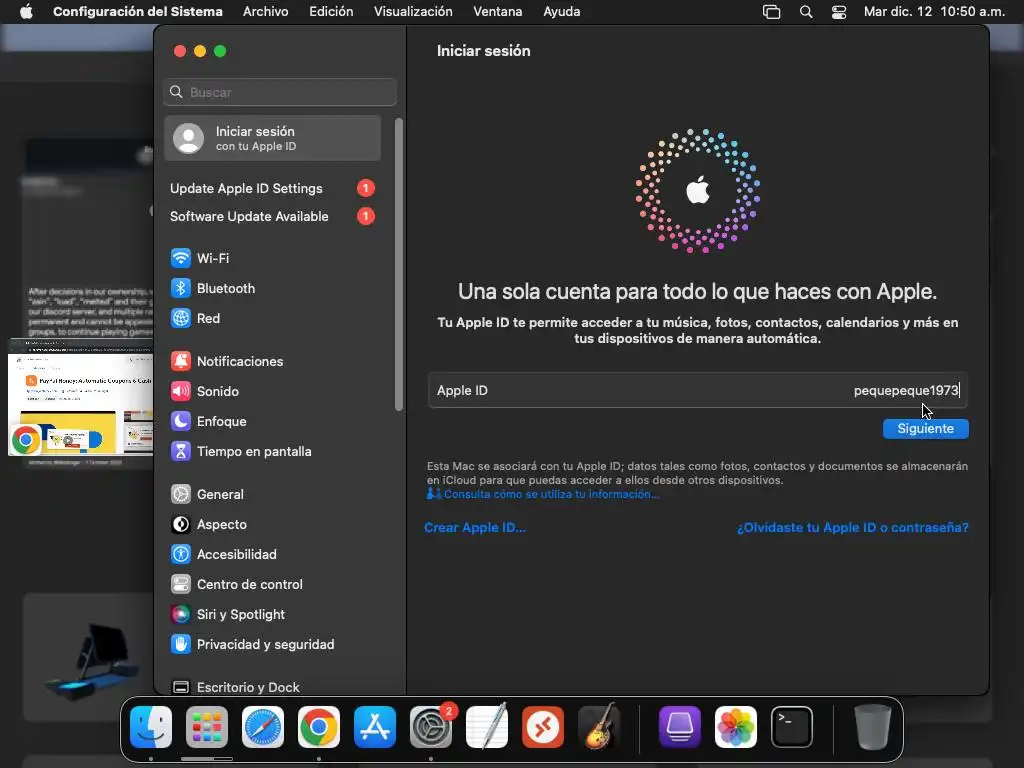1024x768 pixels.
Task: Open Ventana menu
Action: pyautogui.click(x=498, y=11)
